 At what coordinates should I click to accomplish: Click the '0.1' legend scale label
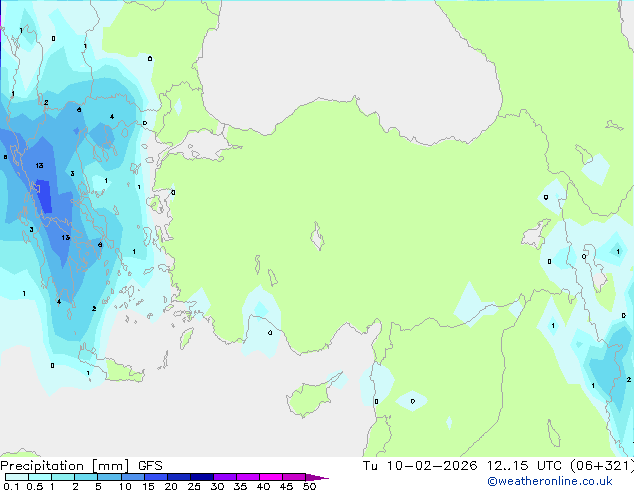[x=11, y=486]
